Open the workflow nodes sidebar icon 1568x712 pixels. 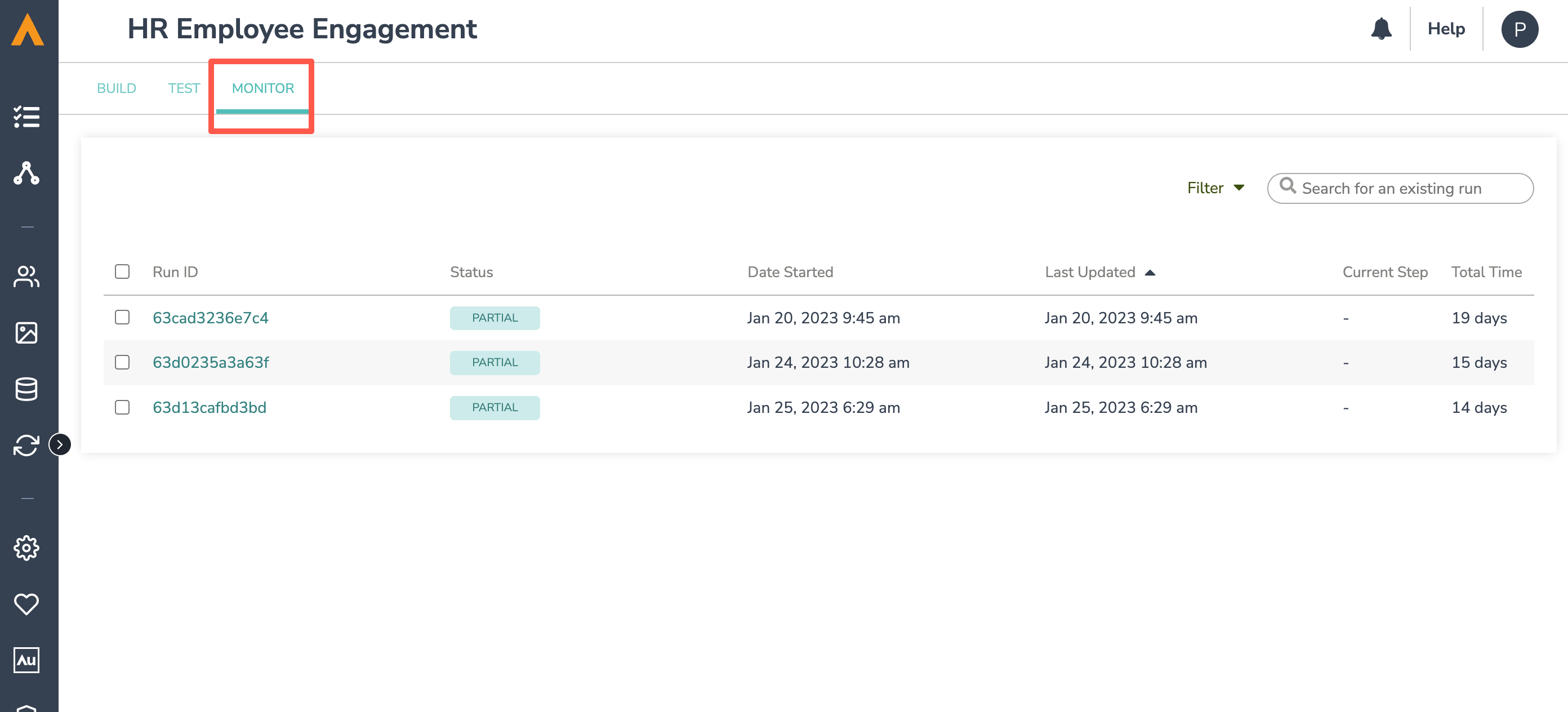pos(27,173)
